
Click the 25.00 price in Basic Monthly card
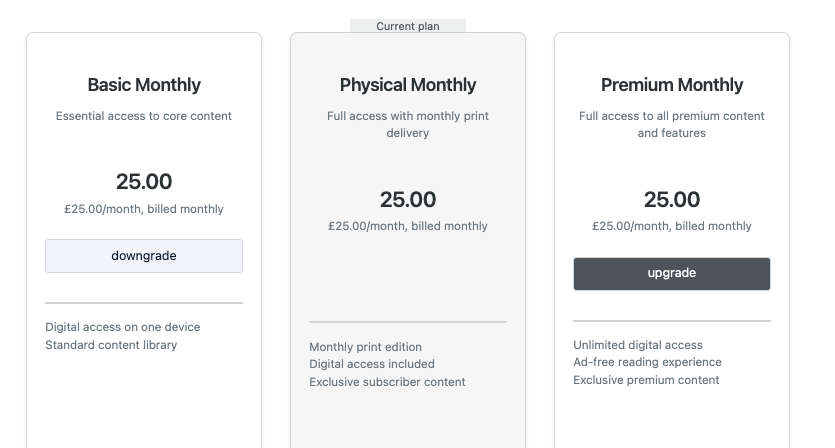(144, 182)
